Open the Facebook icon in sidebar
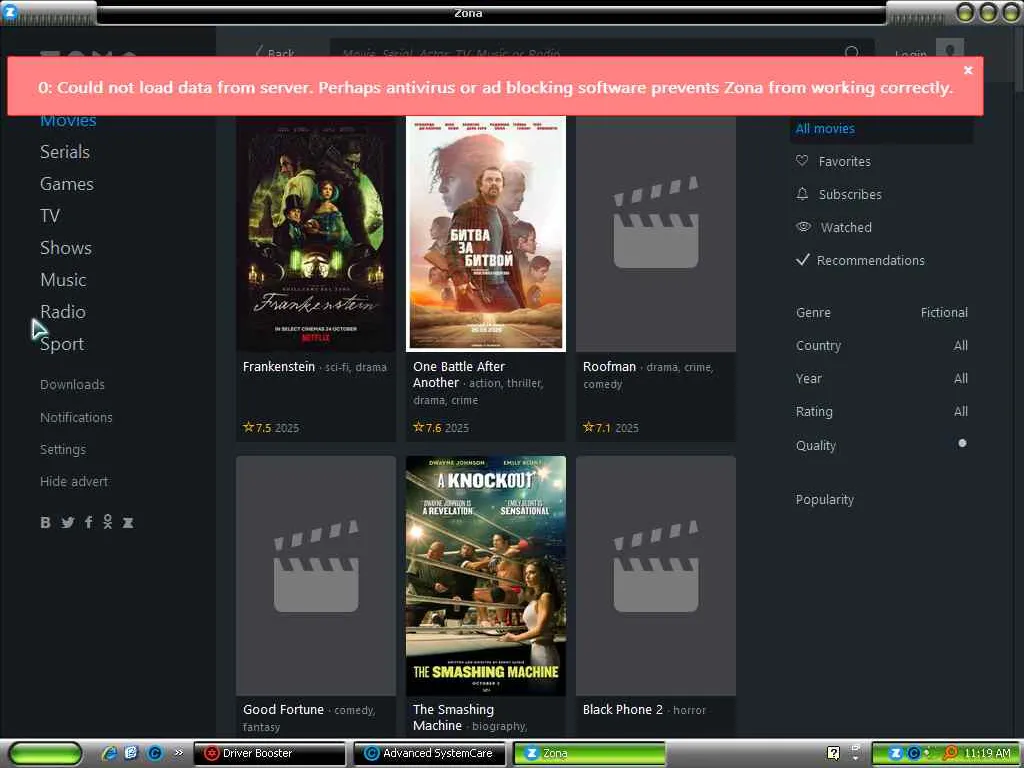The height and width of the screenshot is (768, 1024). [89, 522]
